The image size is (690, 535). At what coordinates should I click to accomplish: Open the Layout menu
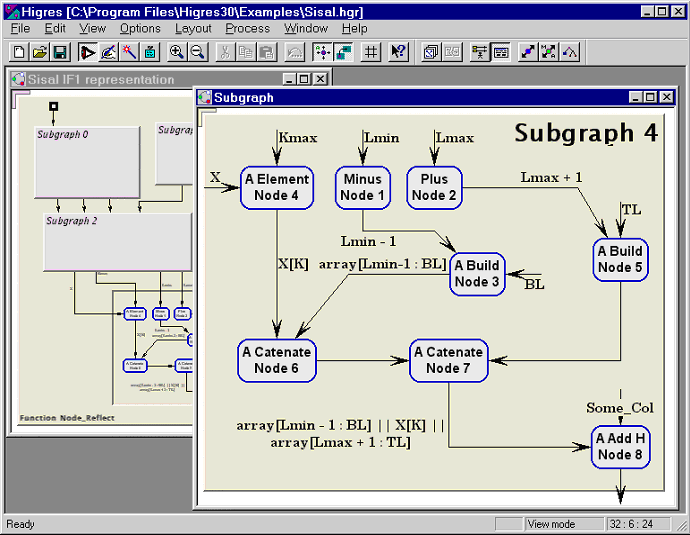tap(193, 29)
